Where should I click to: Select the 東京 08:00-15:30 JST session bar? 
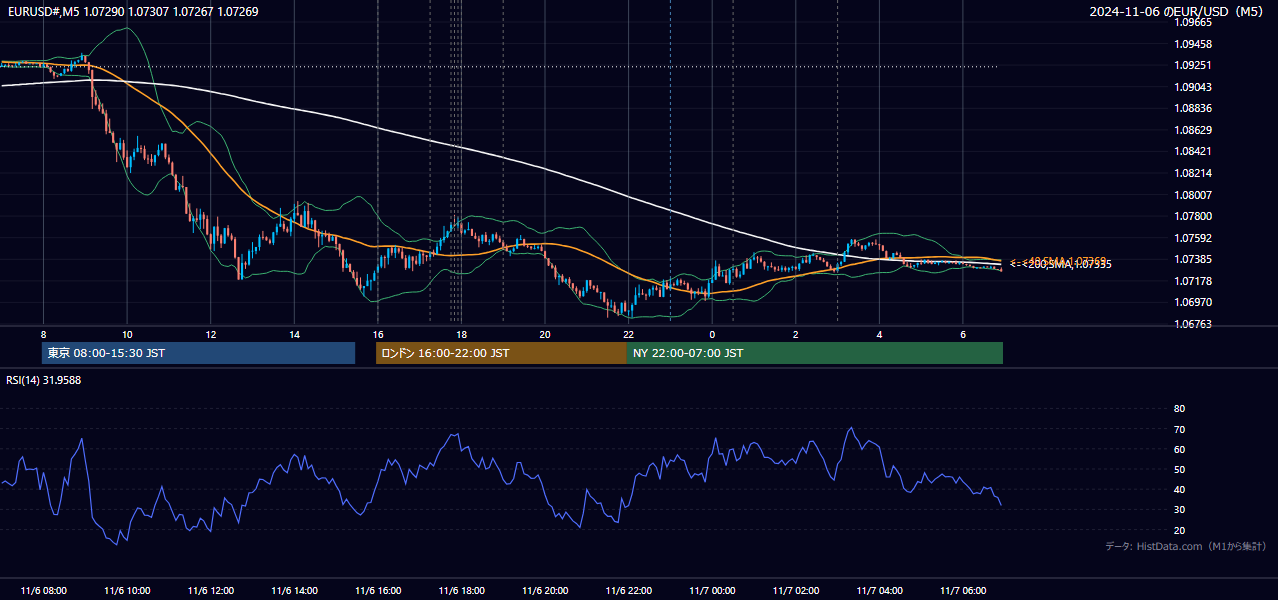click(x=198, y=353)
